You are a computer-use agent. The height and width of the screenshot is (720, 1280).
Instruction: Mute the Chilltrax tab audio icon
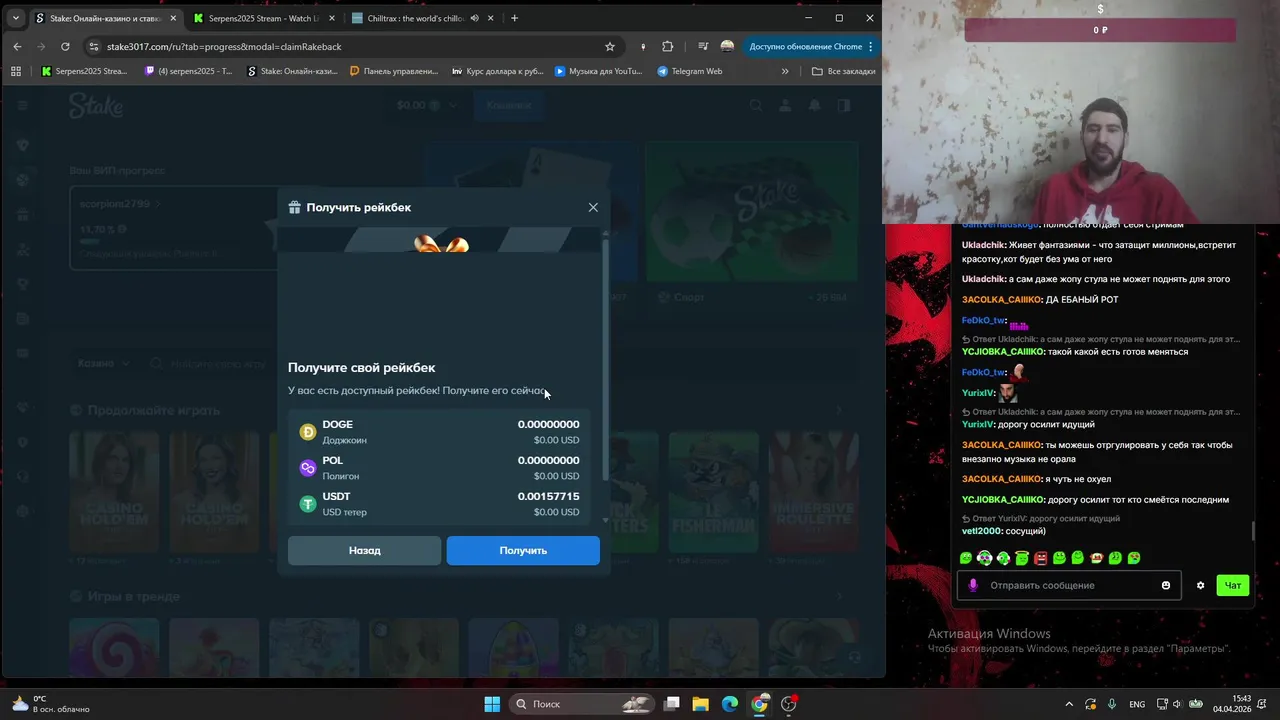point(474,18)
